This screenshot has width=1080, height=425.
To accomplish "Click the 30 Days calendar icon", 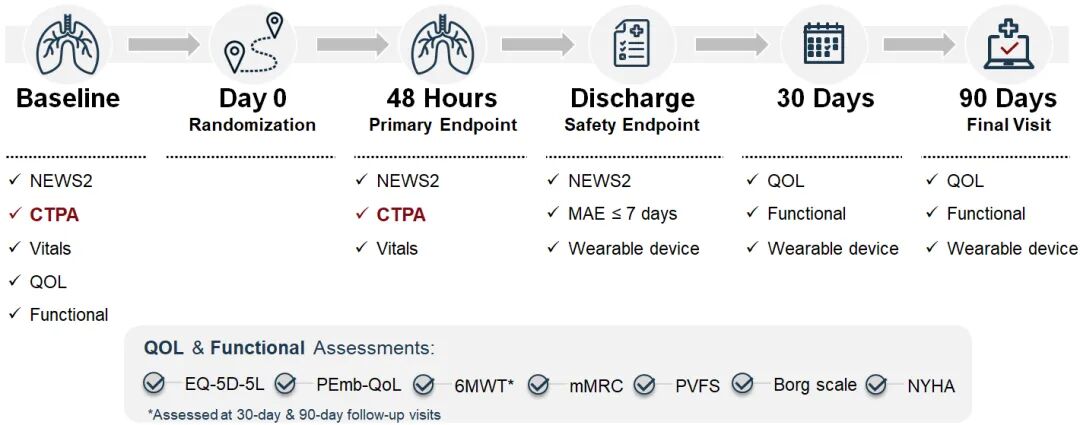I will (x=823, y=44).
